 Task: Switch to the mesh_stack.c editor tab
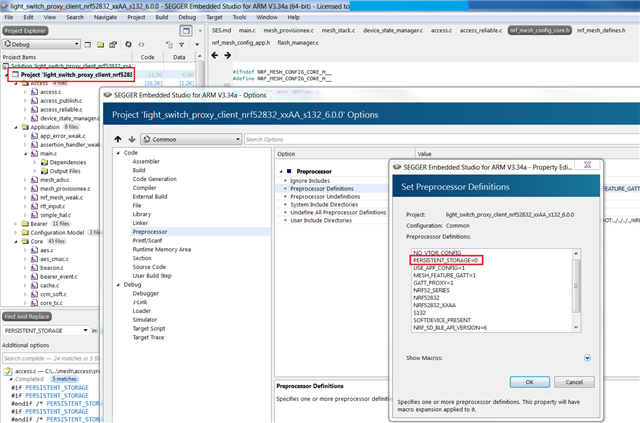[338, 31]
